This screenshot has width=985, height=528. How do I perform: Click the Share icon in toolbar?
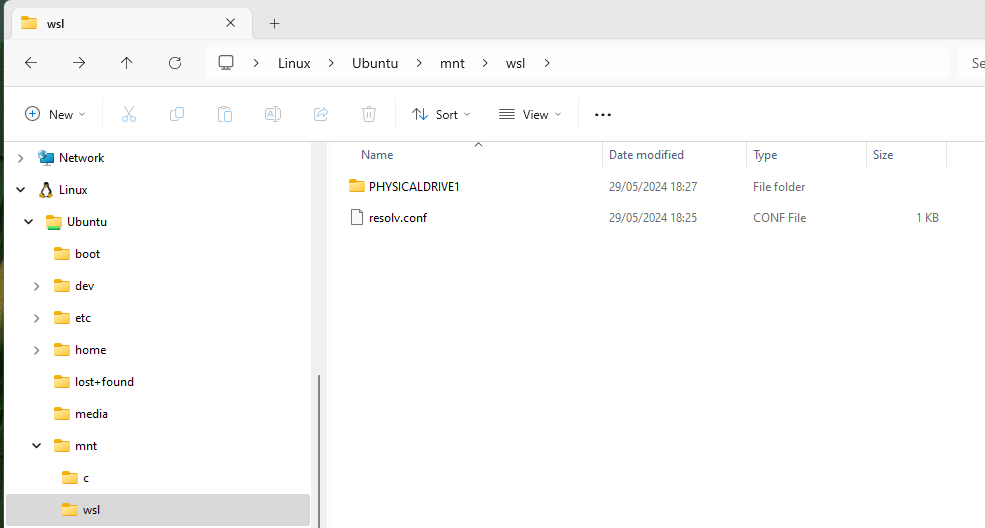click(321, 115)
